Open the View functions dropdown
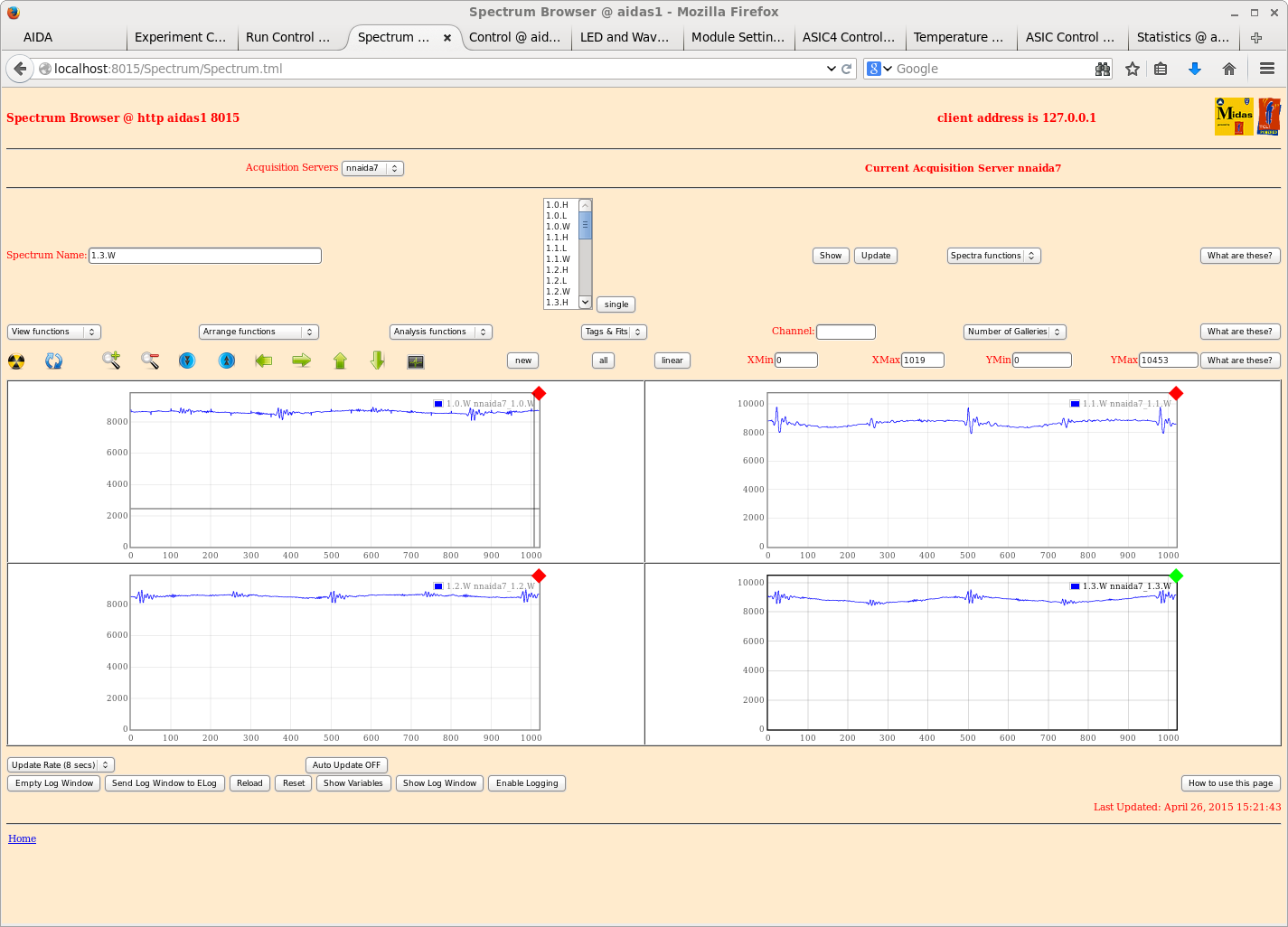1288x927 pixels. click(54, 332)
